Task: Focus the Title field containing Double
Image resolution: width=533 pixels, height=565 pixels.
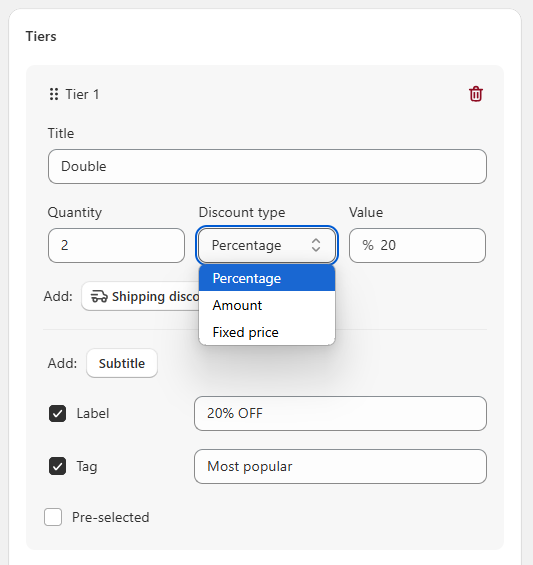Action: [267, 166]
